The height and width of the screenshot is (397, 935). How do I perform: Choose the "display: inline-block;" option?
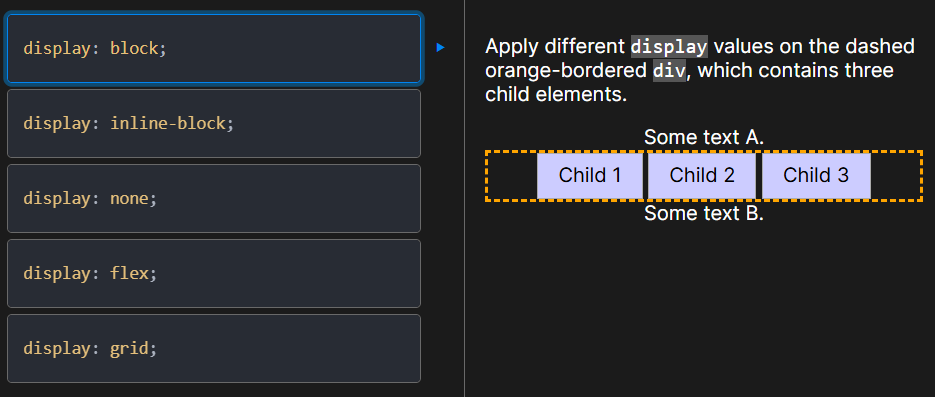(x=213, y=123)
